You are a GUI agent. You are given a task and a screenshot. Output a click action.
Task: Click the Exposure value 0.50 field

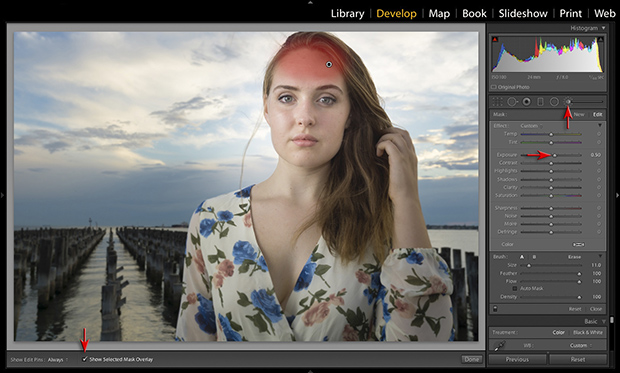click(x=595, y=155)
